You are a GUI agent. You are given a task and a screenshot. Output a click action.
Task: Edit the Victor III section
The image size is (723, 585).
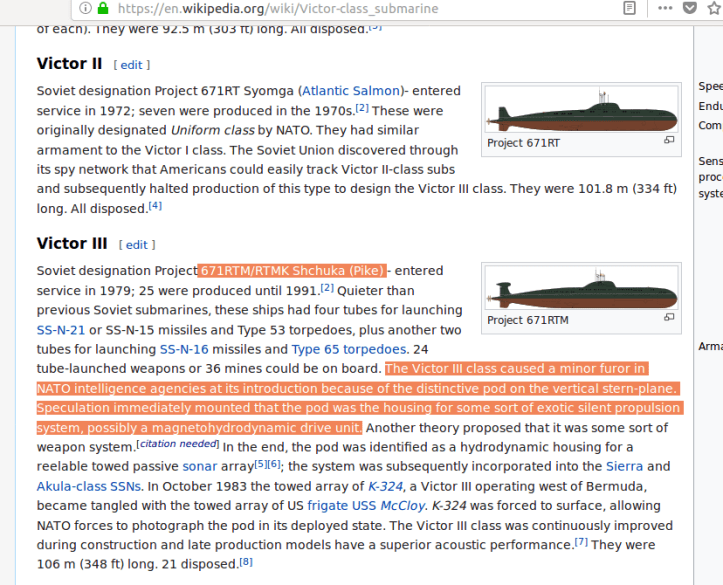pyautogui.click(x=137, y=245)
